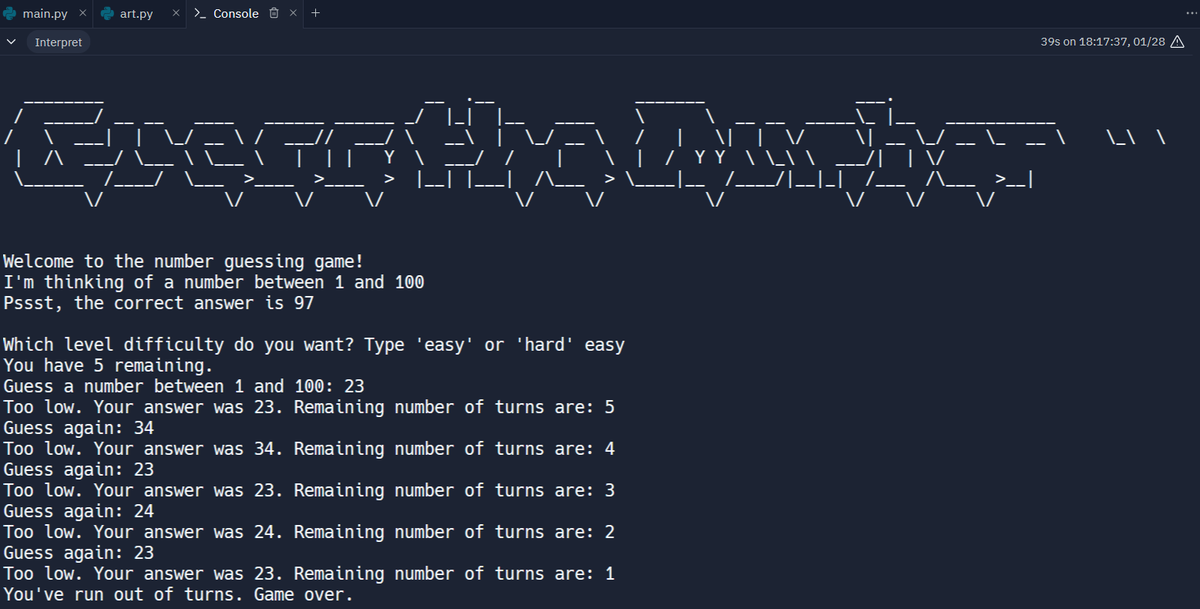The image size is (1200, 609).
Task: Click 'I'm thinking of a number between 1 and 100'
Action: [214, 282]
